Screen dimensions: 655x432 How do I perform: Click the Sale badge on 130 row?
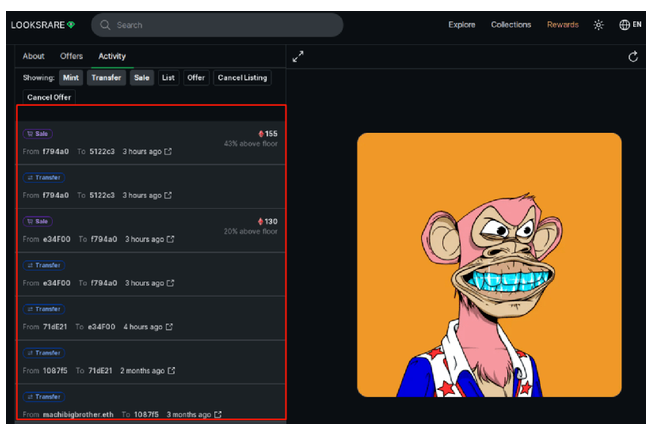tap(38, 221)
